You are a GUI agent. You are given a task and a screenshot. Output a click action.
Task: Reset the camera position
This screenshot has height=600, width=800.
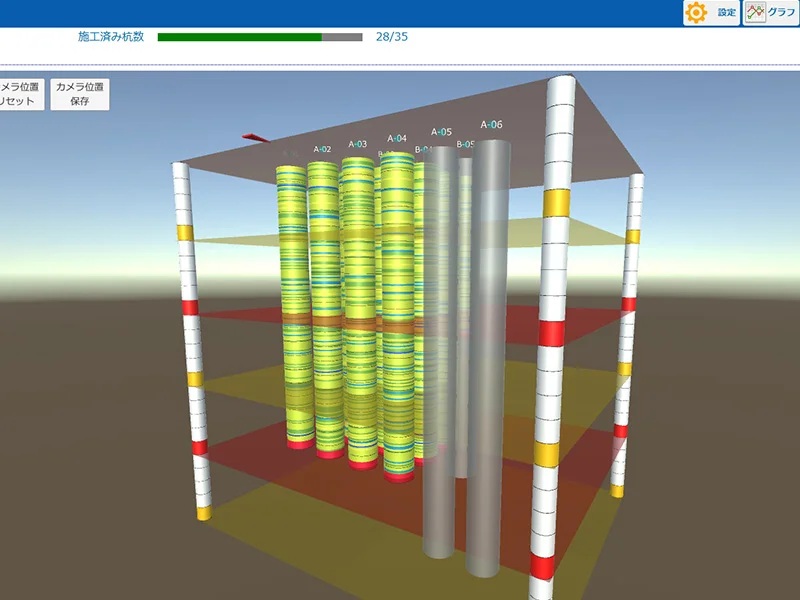click(20, 94)
